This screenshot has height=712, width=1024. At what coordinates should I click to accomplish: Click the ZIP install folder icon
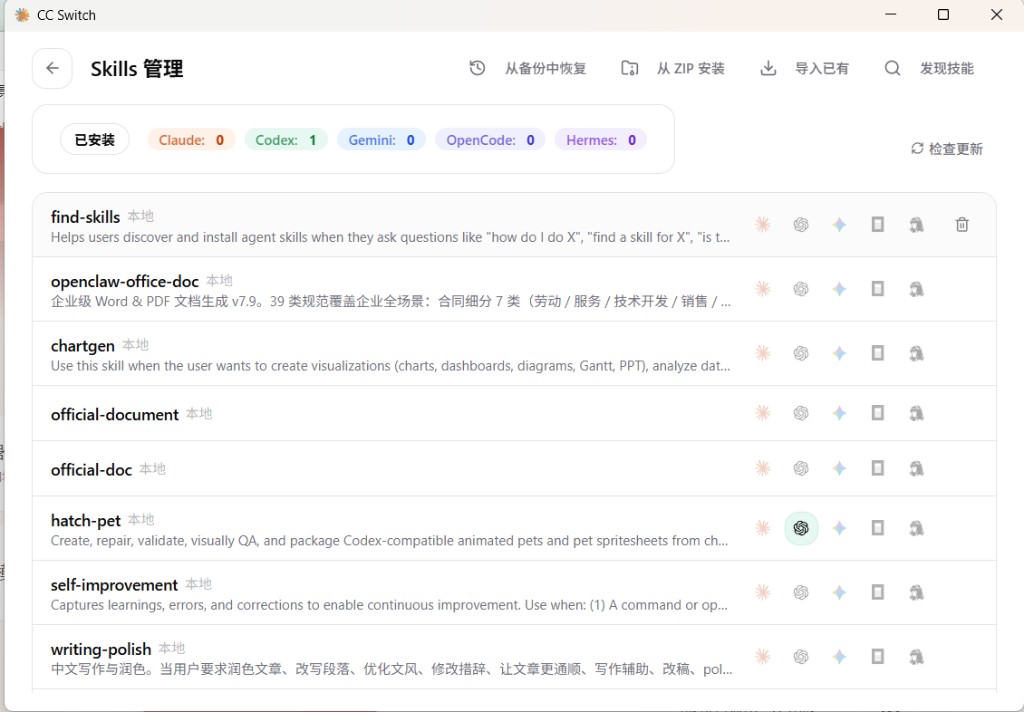pyautogui.click(x=630, y=68)
